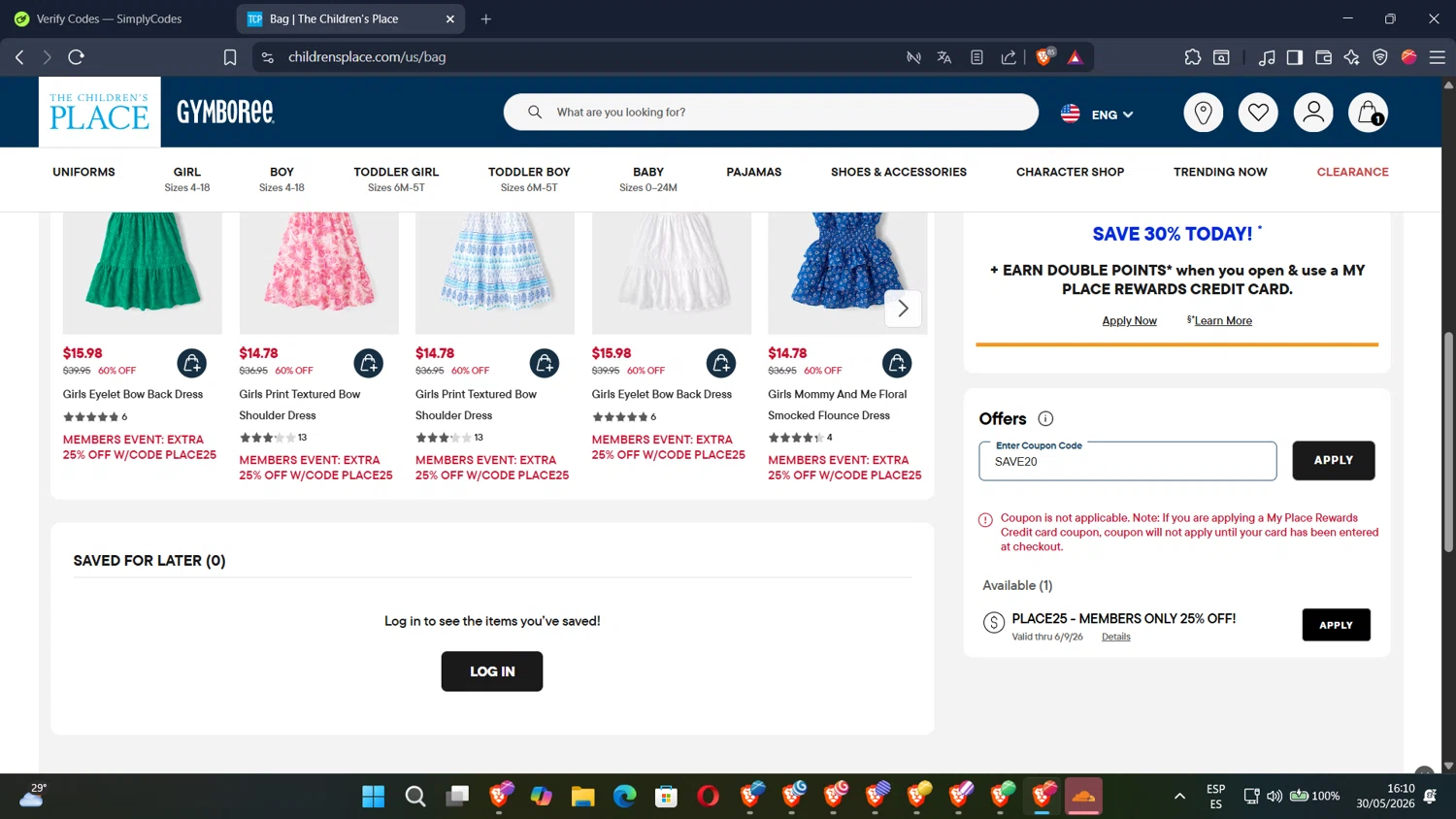Image resolution: width=1456 pixels, height=819 pixels.
Task: Open the blue floral flounce dress thumbnail
Action: click(x=847, y=273)
